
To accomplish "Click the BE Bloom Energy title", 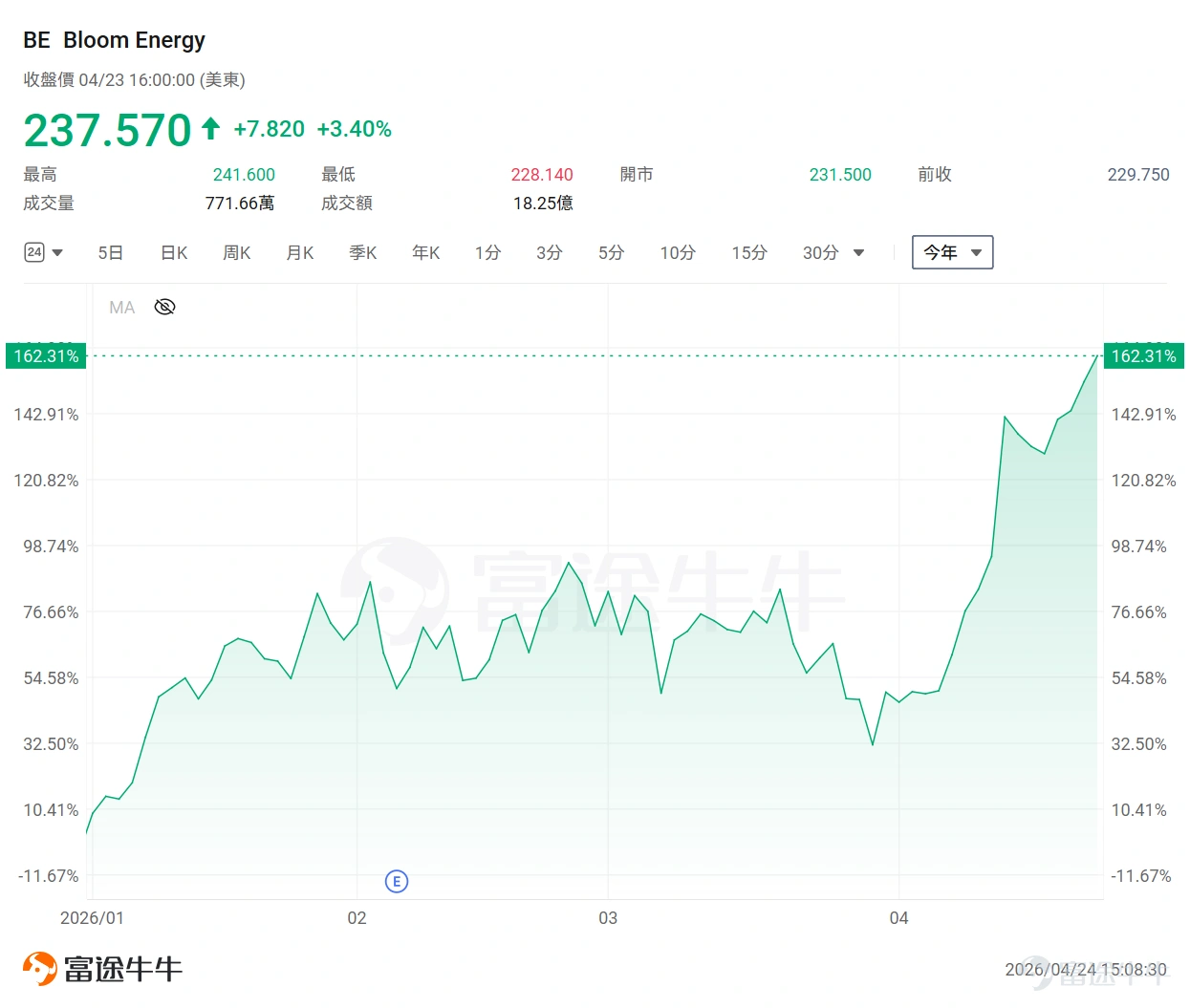I will pyautogui.click(x=114, y=40).
